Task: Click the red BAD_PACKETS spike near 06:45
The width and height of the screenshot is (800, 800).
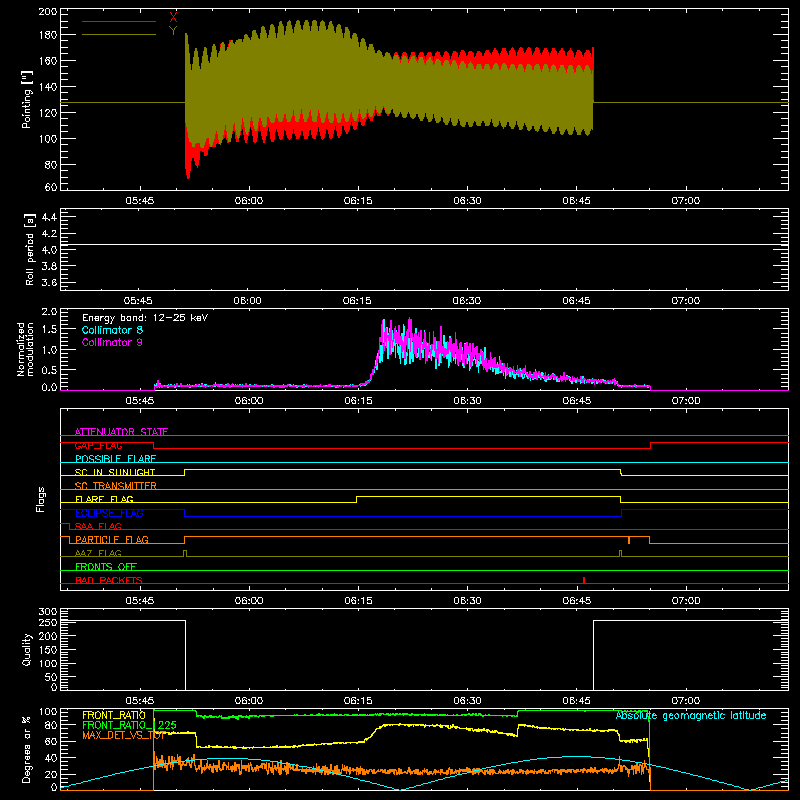Action: [584, 580]
